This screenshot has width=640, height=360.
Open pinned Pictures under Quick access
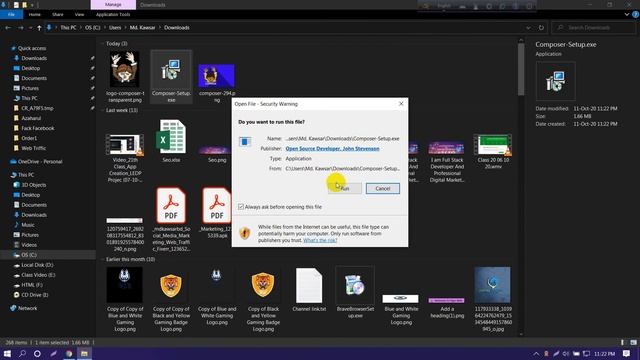[30, 88]
